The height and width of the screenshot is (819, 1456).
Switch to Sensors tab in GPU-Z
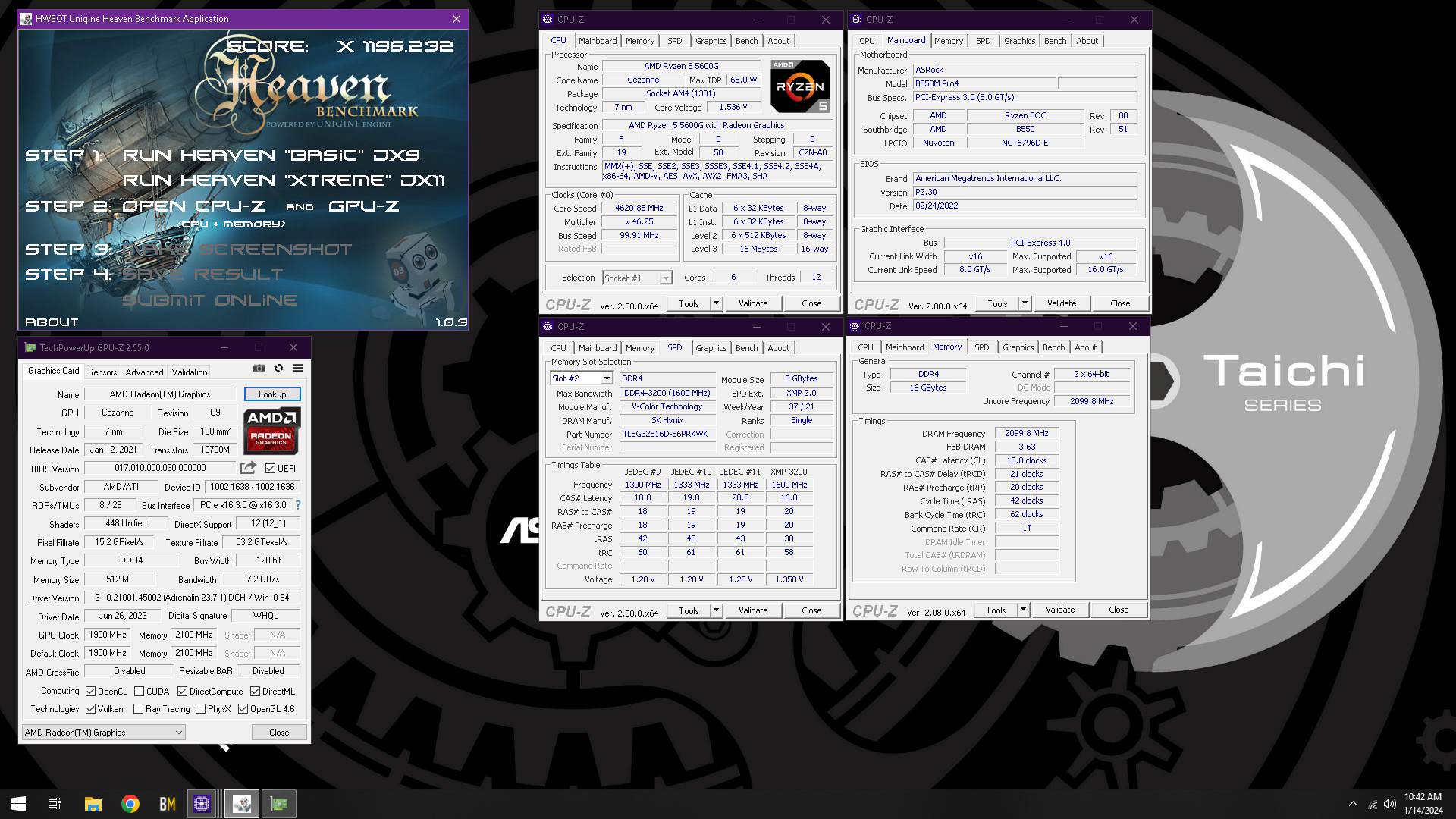point(102,372)
